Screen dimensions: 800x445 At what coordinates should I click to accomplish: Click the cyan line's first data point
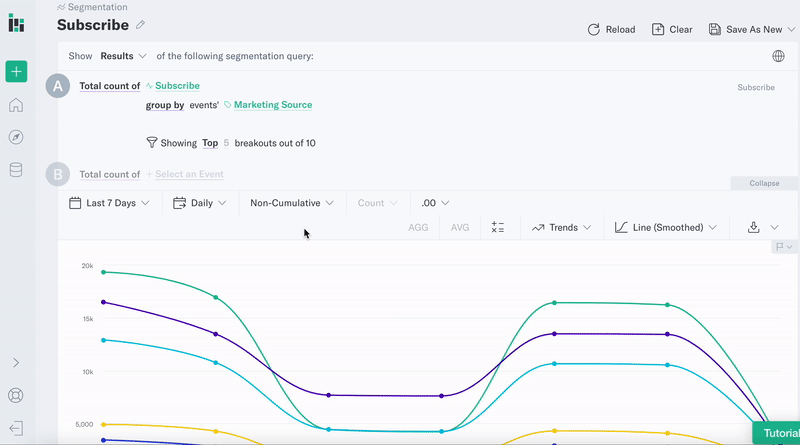pos(104,340)
